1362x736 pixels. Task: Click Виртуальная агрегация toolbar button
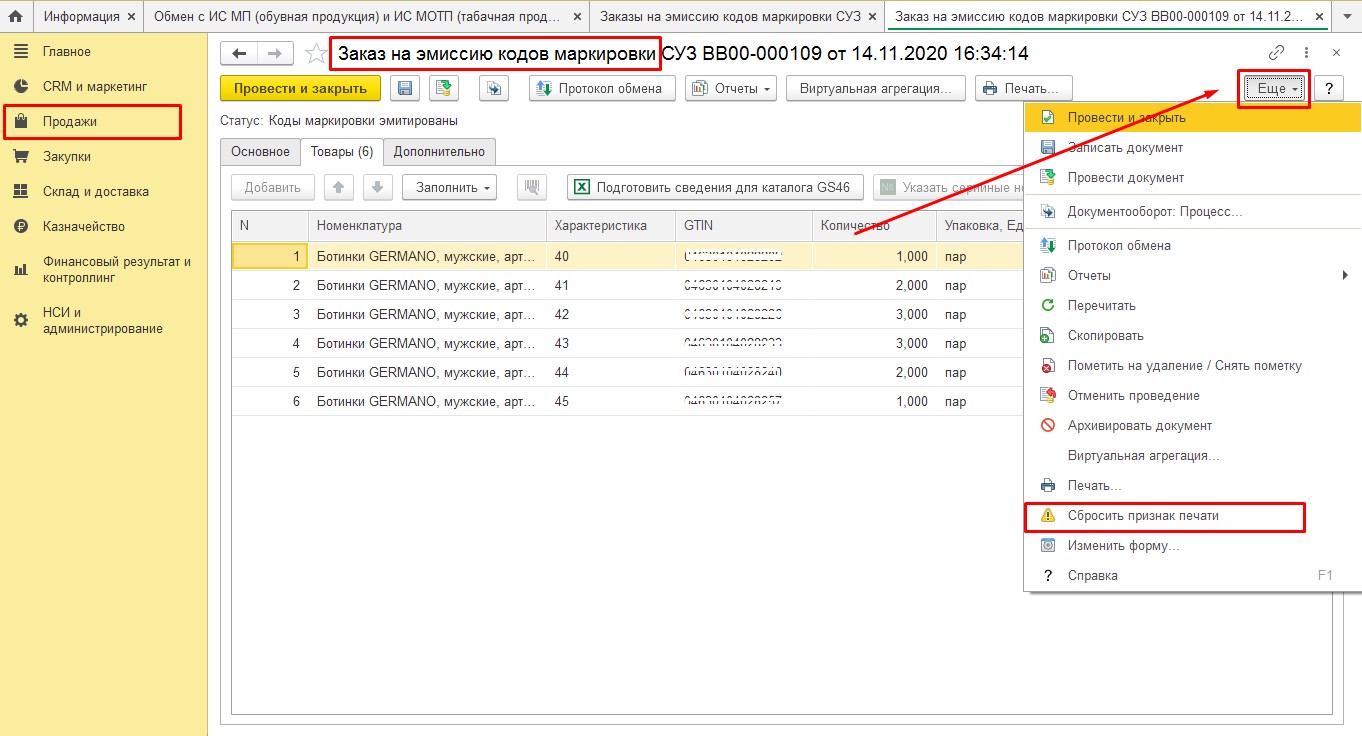click(876, 88)
